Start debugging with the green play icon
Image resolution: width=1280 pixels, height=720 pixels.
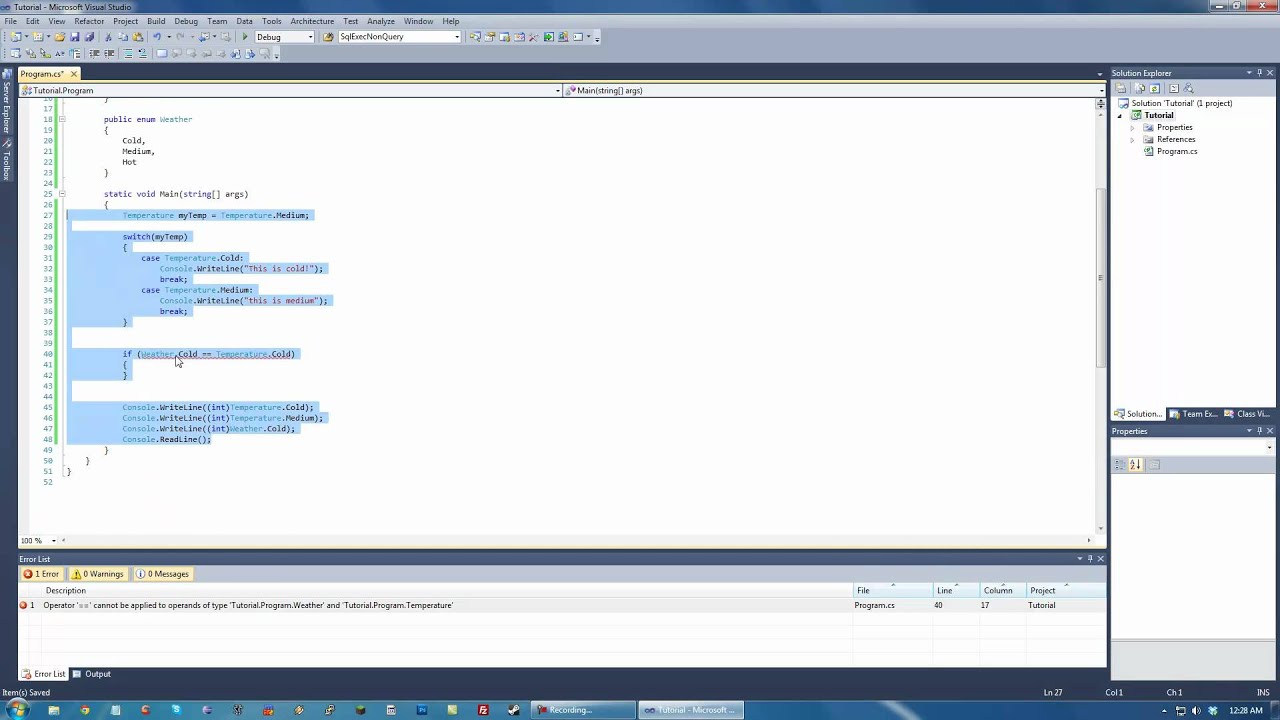tap(245, 37)
